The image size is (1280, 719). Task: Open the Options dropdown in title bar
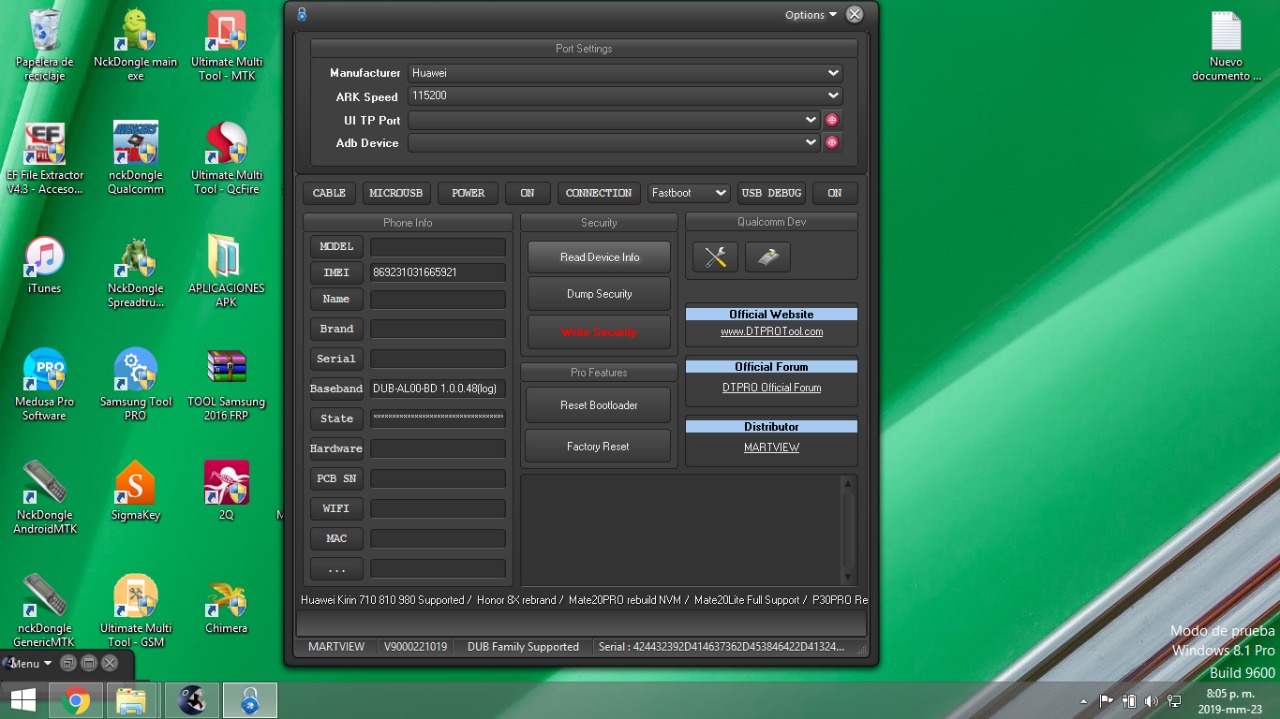pyautogui.click(x=811, y=15)
